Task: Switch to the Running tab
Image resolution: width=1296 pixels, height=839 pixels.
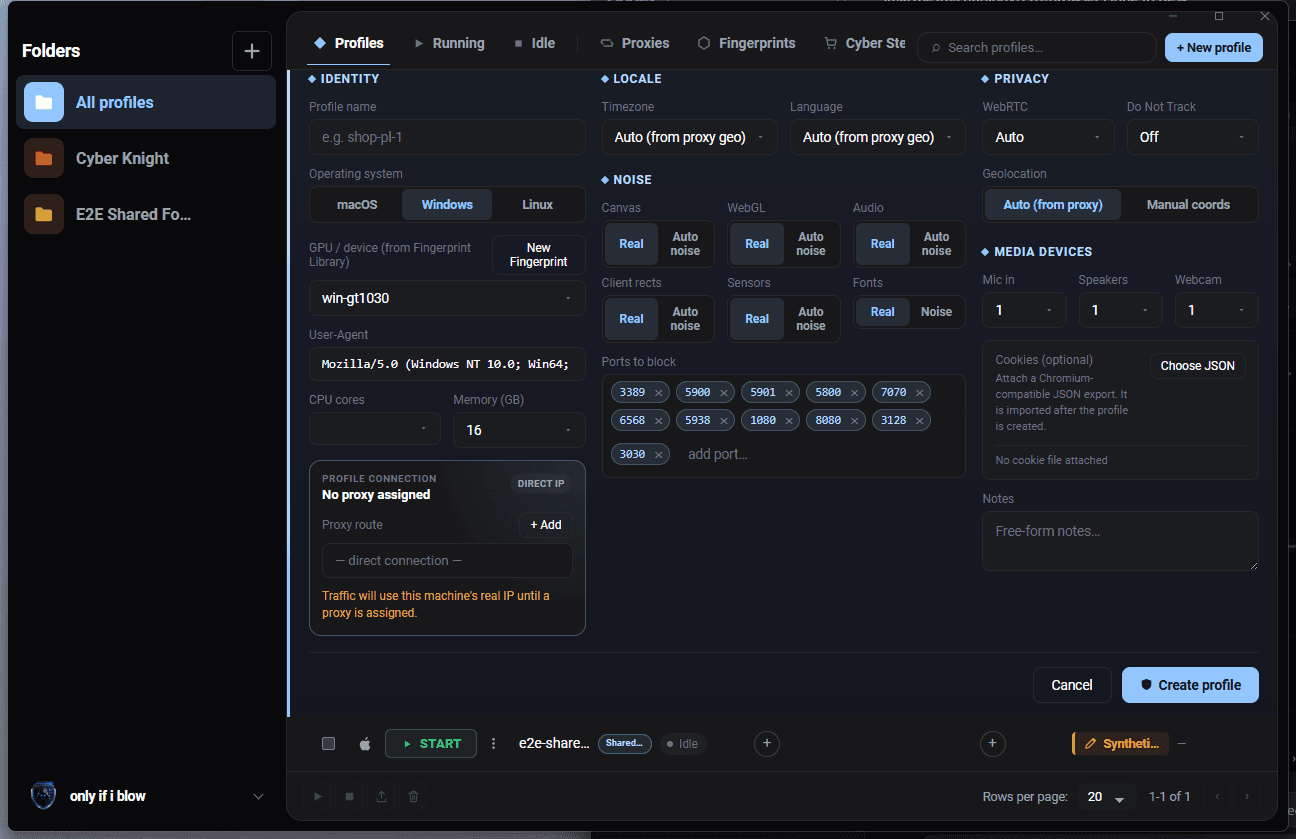Action: [x=449, y=43]
